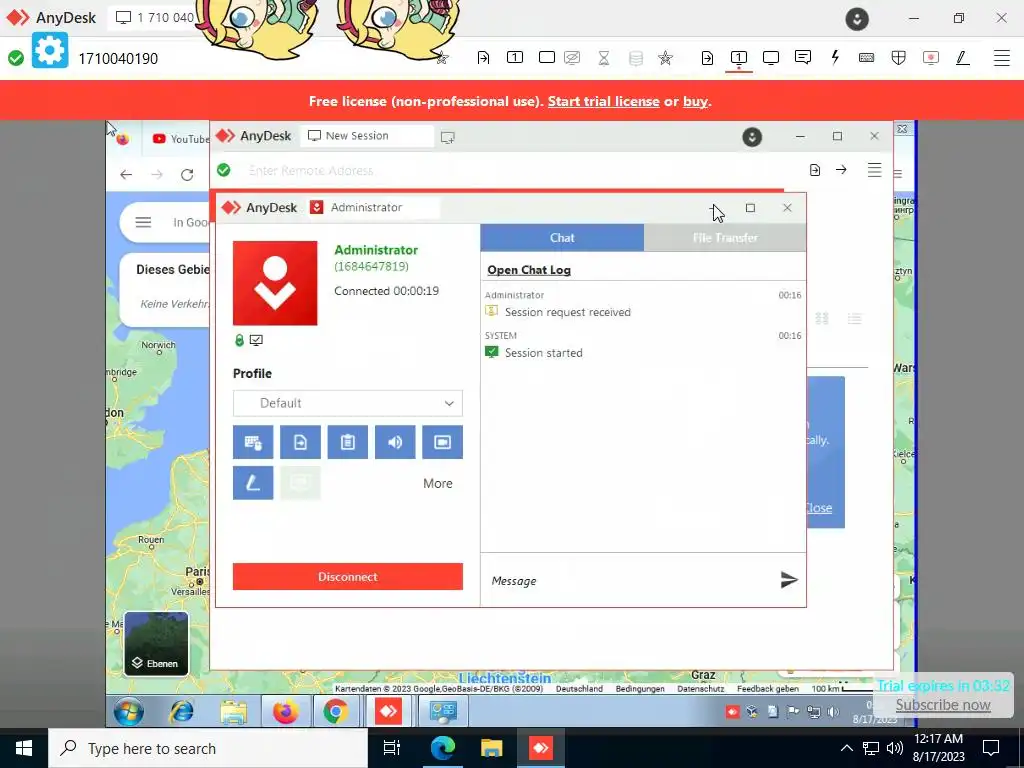Screen dimensions: 1024x768
Task: Go back in remote Firefox browser
Action: 126,174
